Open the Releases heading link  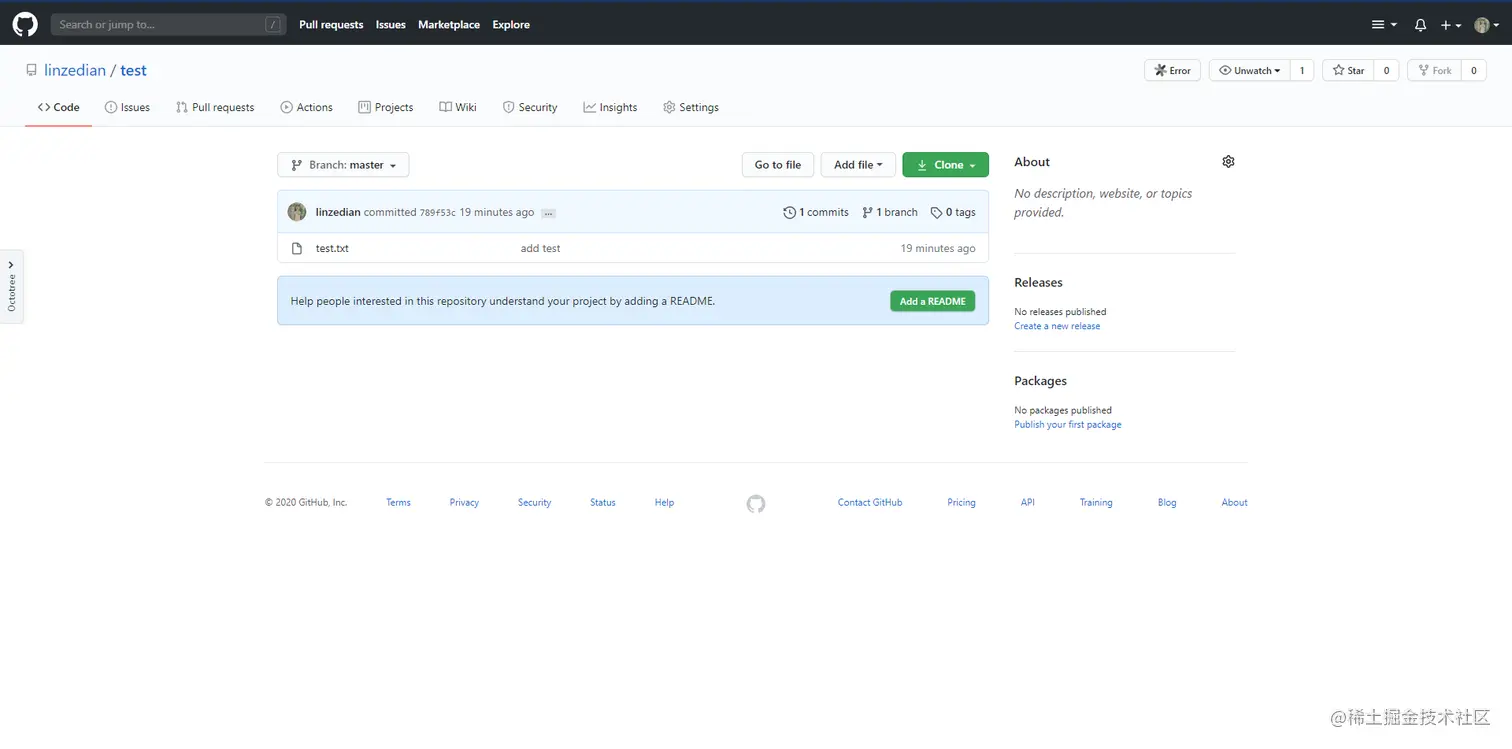point(1038,283)
